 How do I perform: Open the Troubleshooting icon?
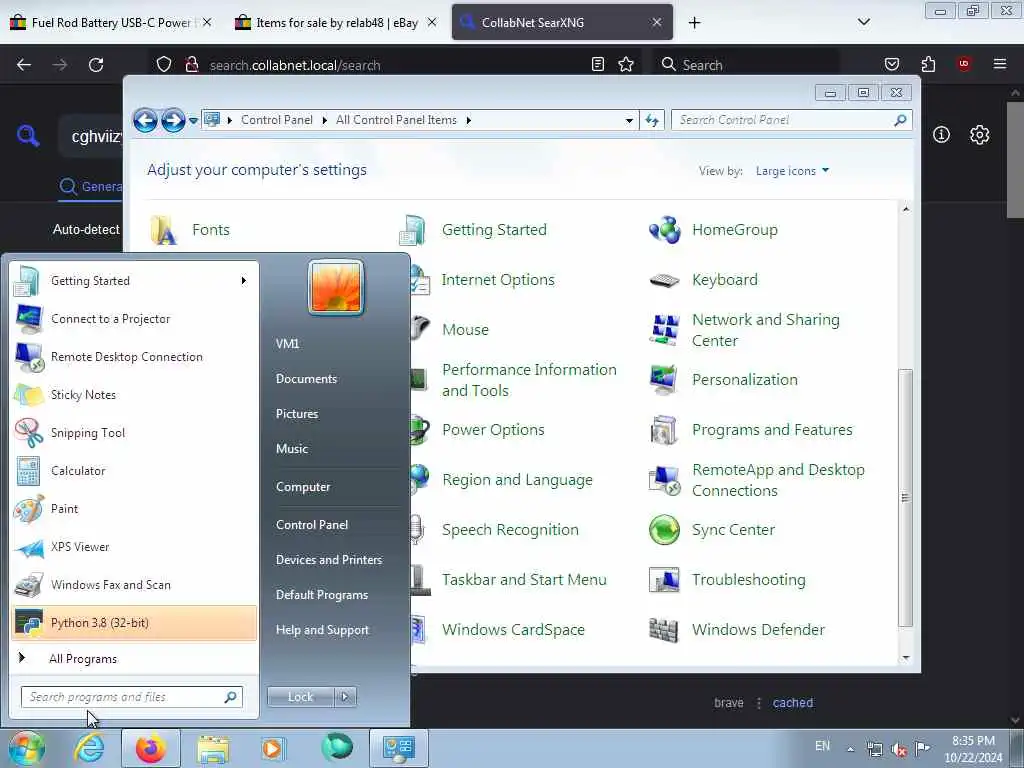665,580
